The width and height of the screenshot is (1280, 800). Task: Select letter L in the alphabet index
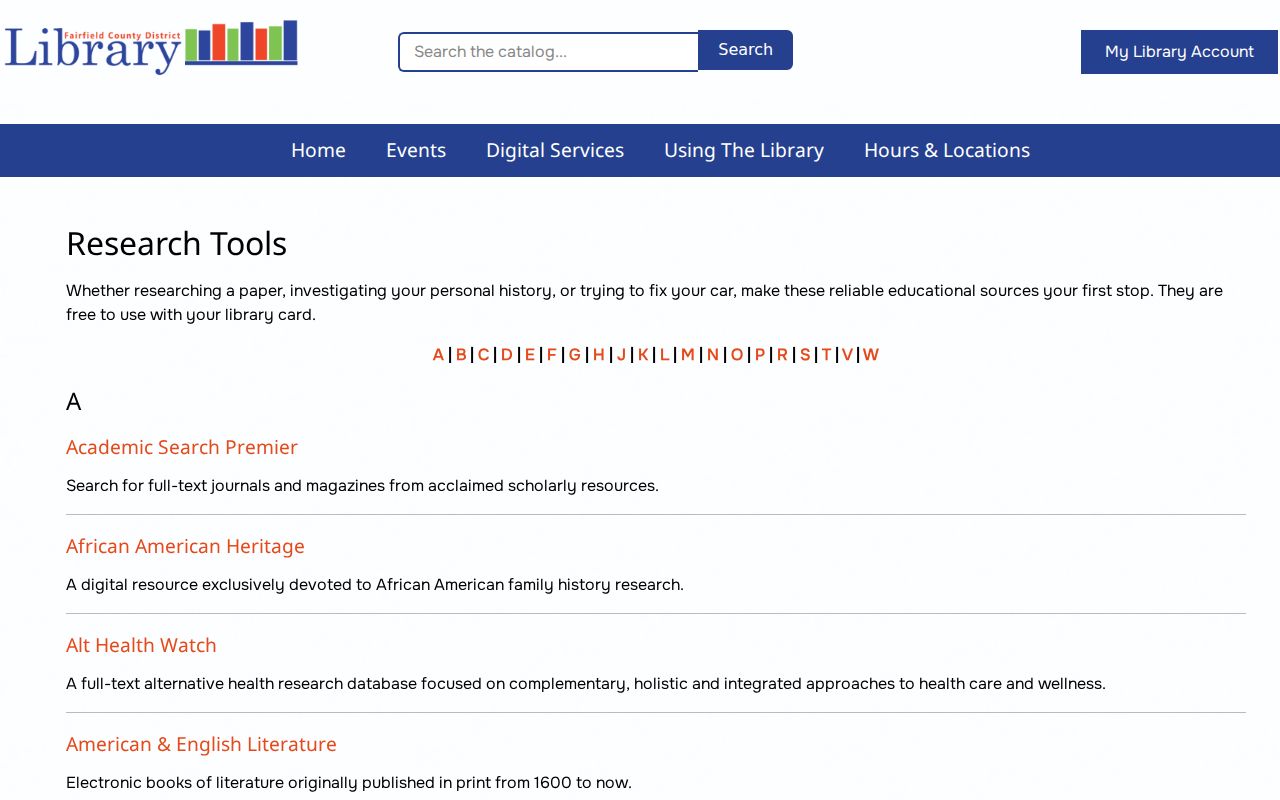click(665, 355)
